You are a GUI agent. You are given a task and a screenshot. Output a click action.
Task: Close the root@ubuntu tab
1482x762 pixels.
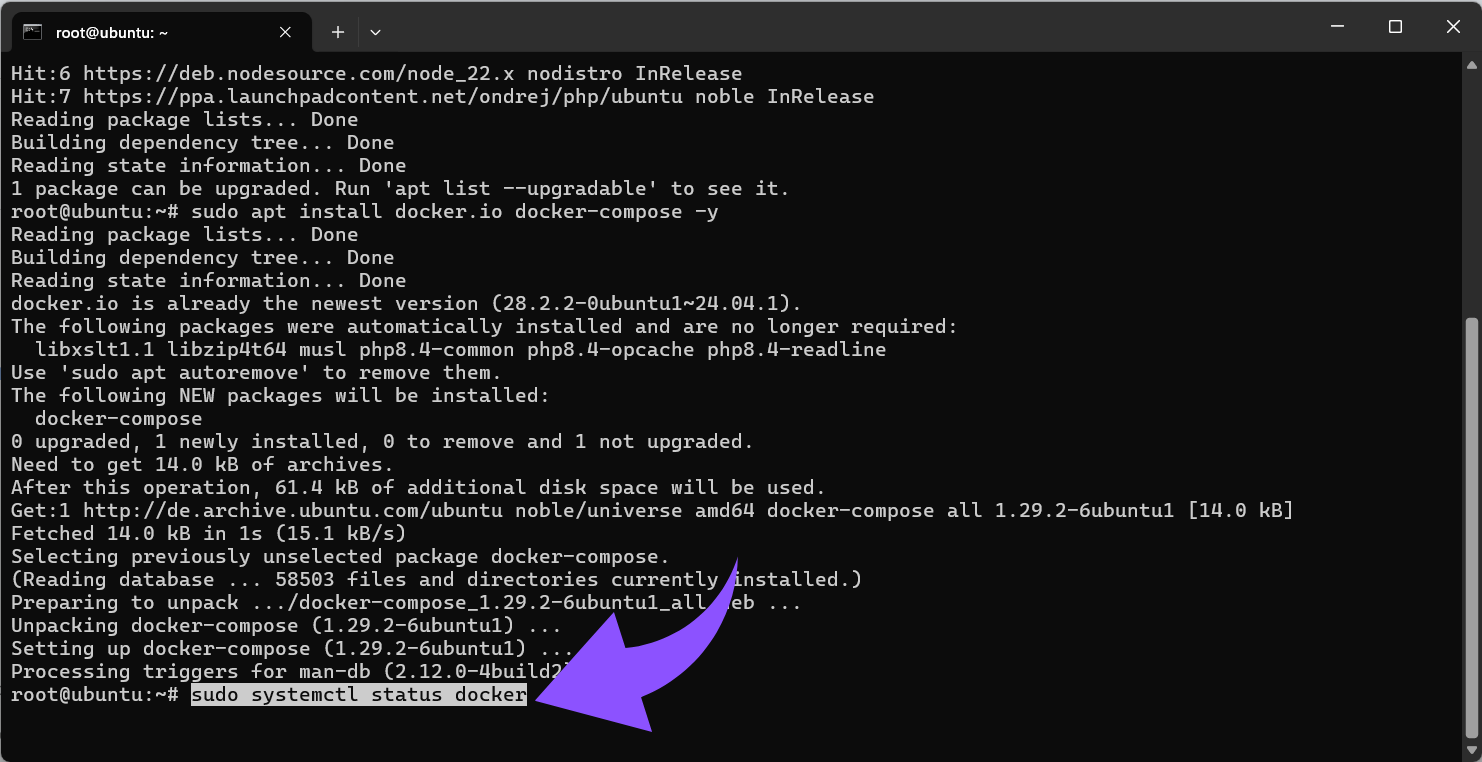(x=285, y=31)
